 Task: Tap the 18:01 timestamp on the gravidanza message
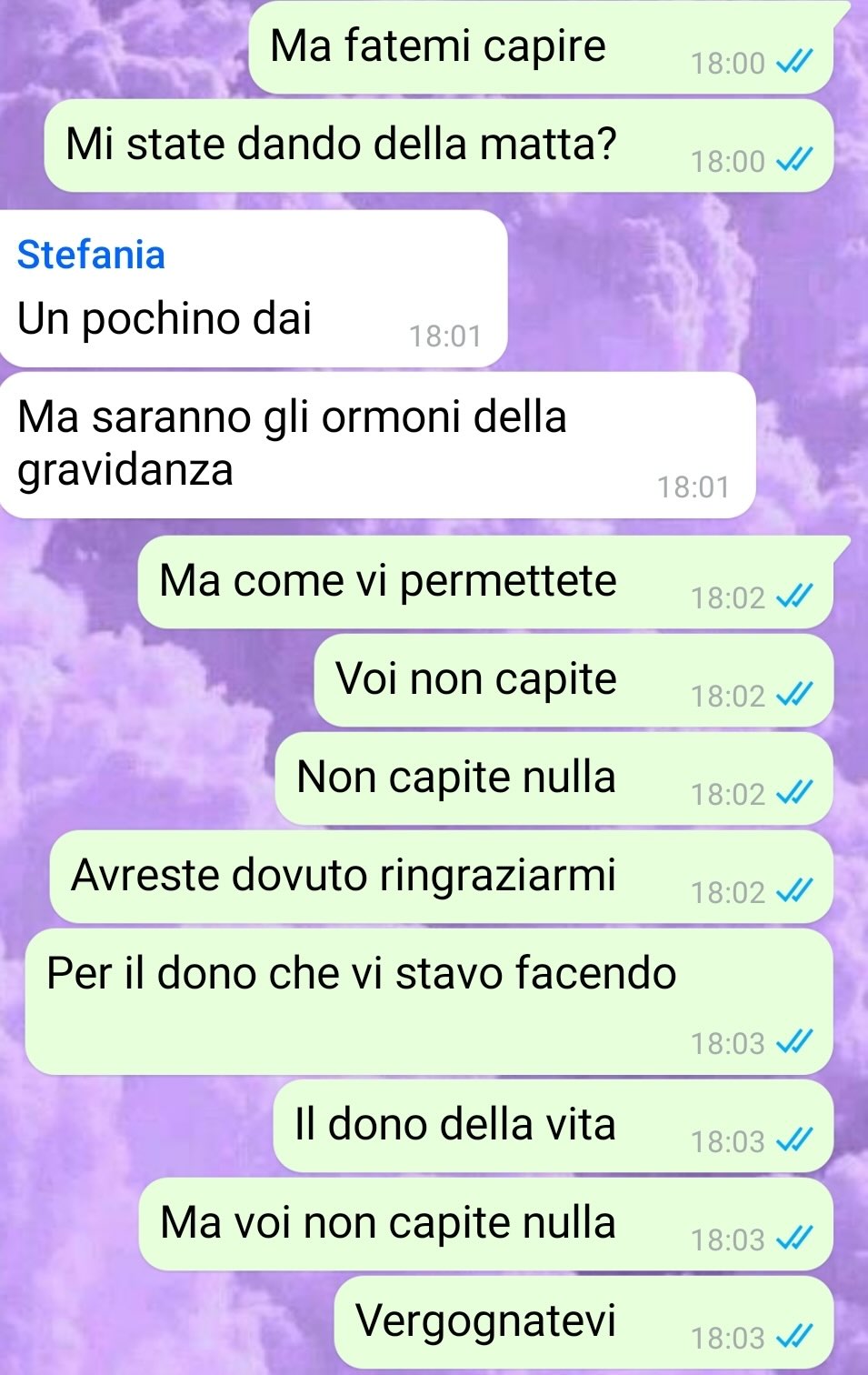[693, 487]
